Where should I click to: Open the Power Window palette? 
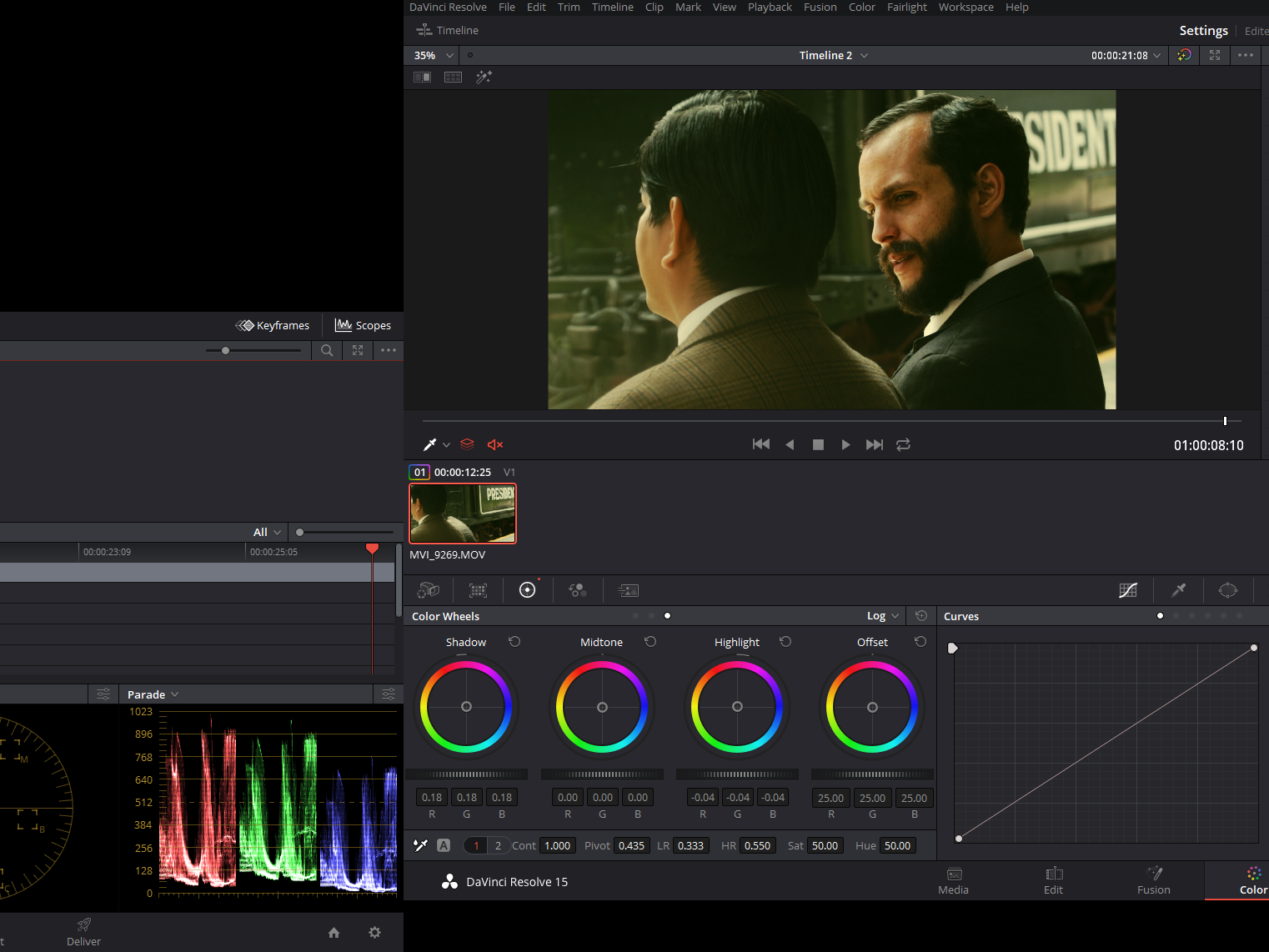pyautogui.click(x=1228, y=590)
